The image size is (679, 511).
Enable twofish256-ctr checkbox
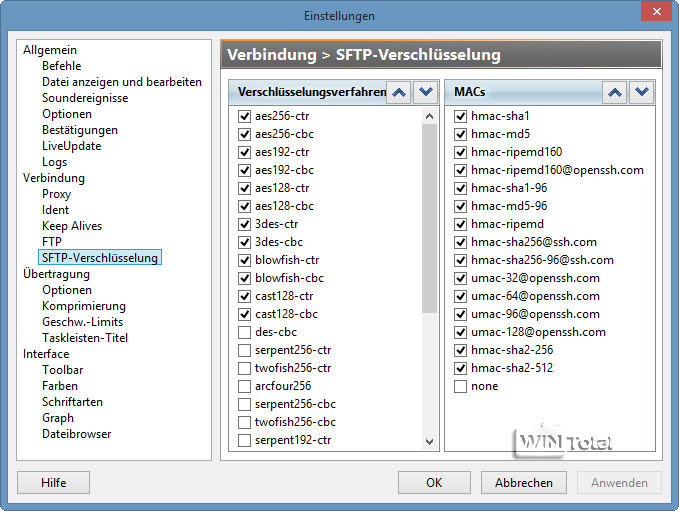244,368
